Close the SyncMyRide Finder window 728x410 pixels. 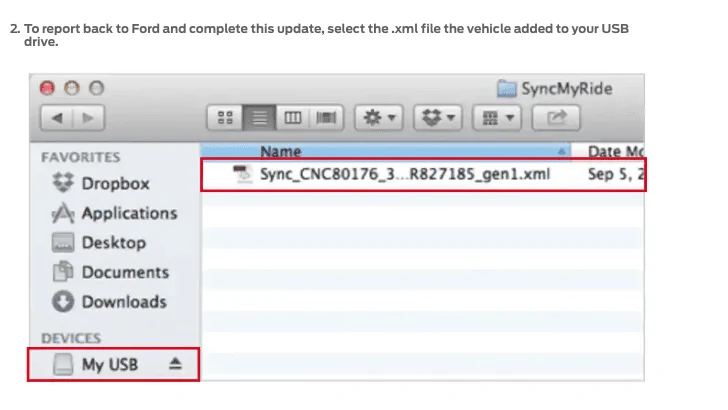[47, 88]
